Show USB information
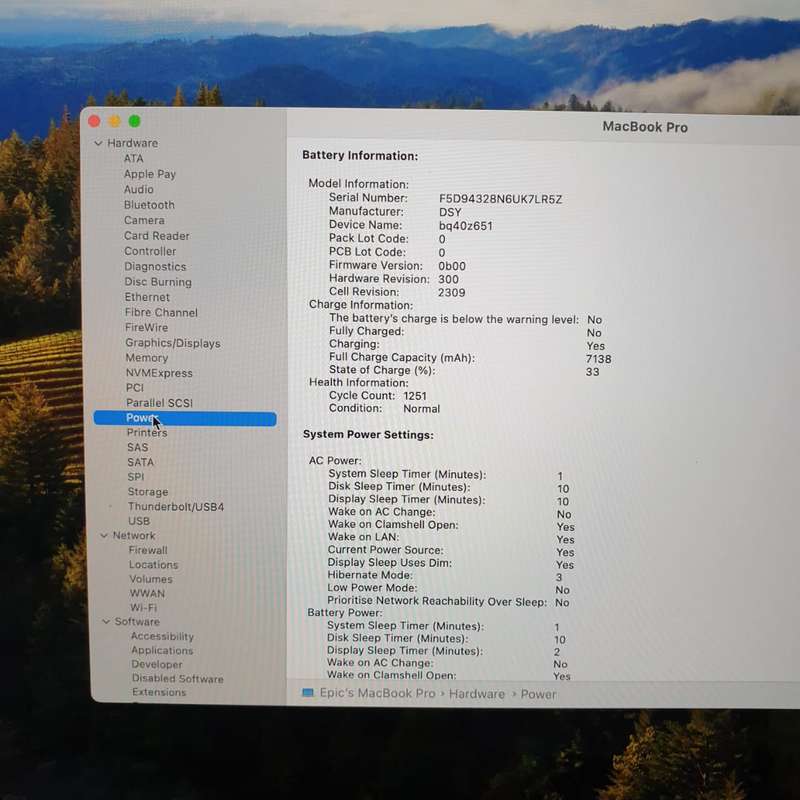This screenshot has height=800, width=800. pyautogui.click(x=139, y=521)
